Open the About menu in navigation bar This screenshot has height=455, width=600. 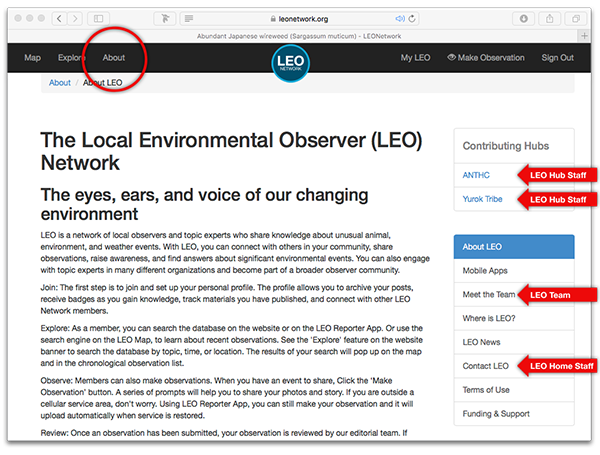(113, 58)
